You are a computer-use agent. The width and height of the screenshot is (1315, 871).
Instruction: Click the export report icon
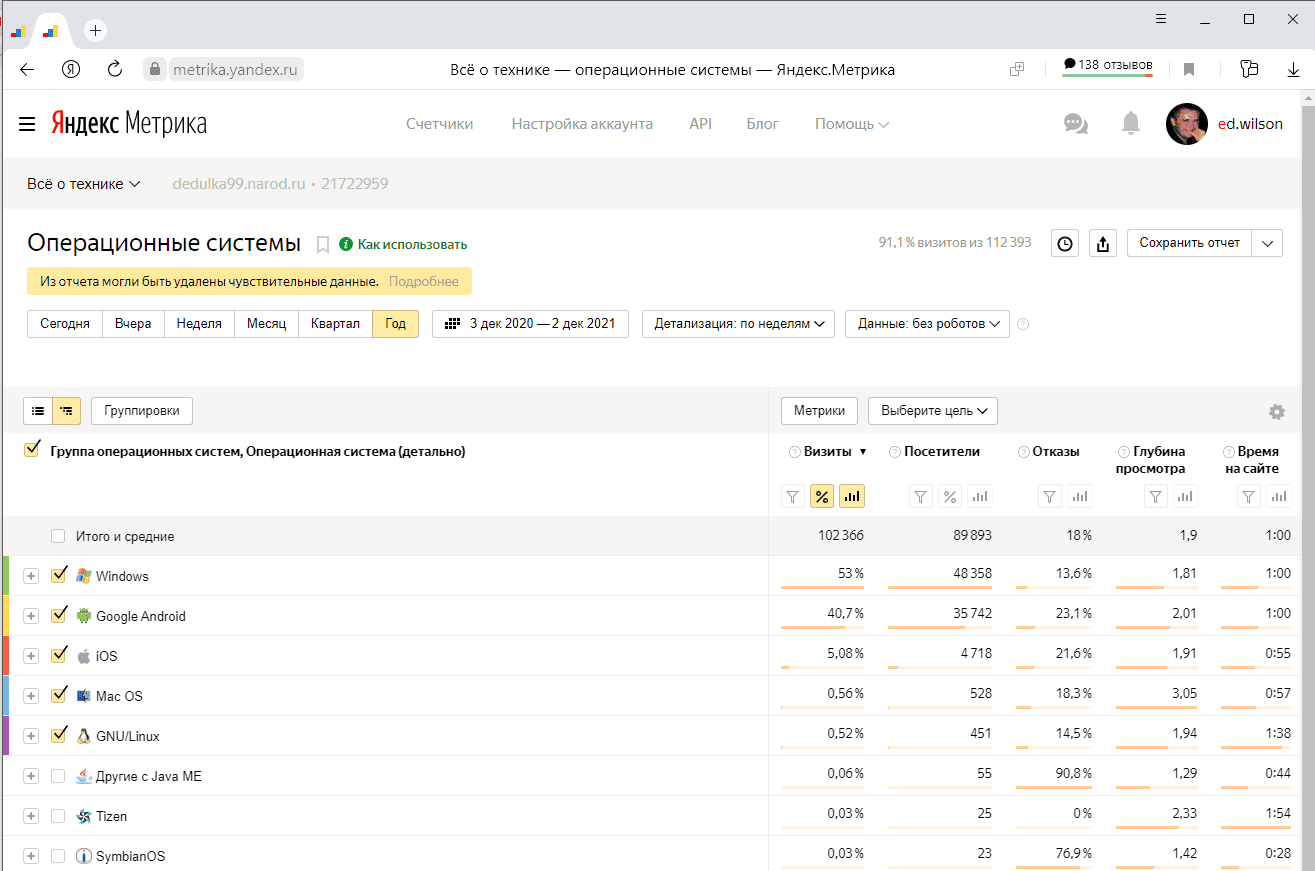click(x=1103, y=243)
